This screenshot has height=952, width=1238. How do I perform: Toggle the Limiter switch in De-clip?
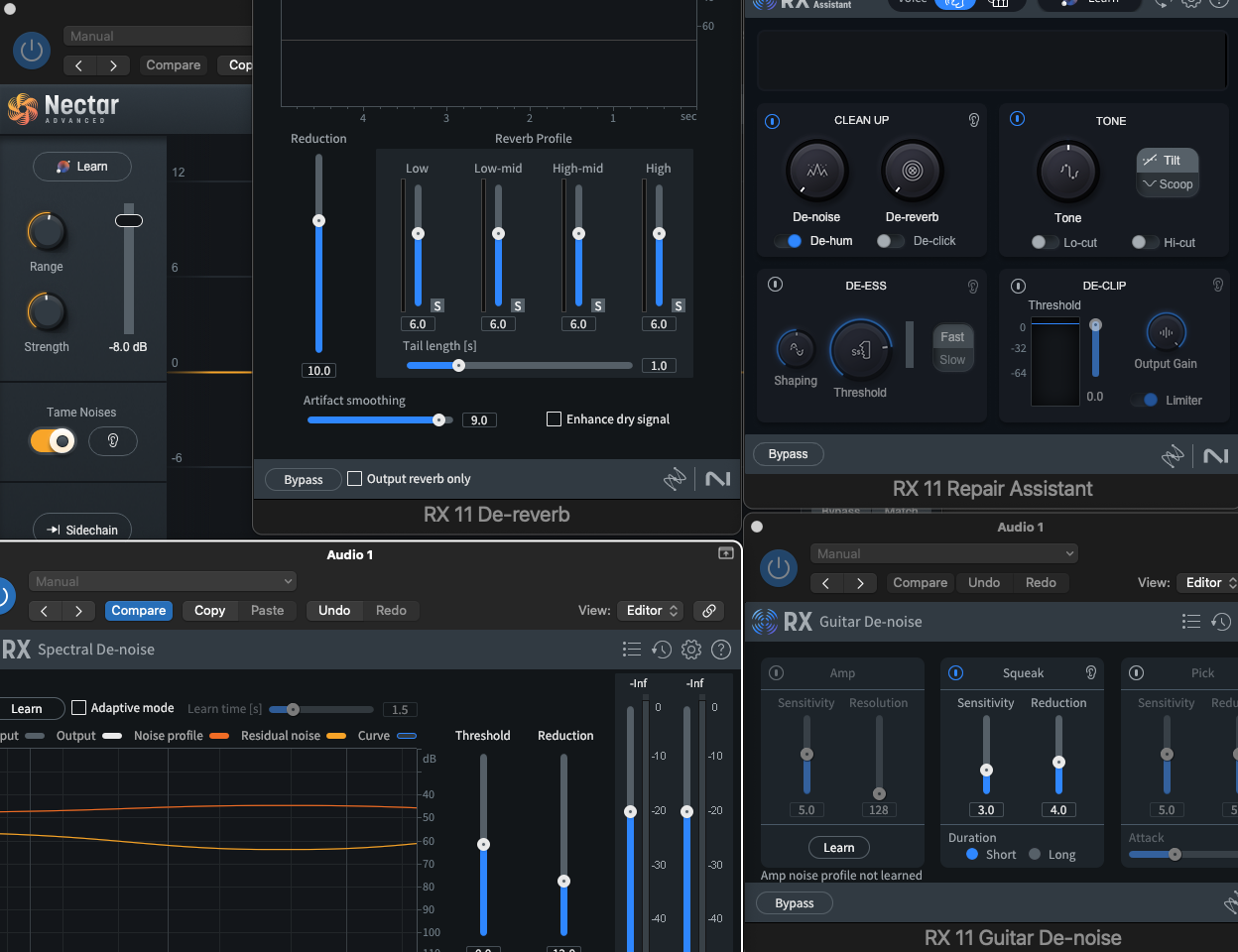[x=1145, y=401]
